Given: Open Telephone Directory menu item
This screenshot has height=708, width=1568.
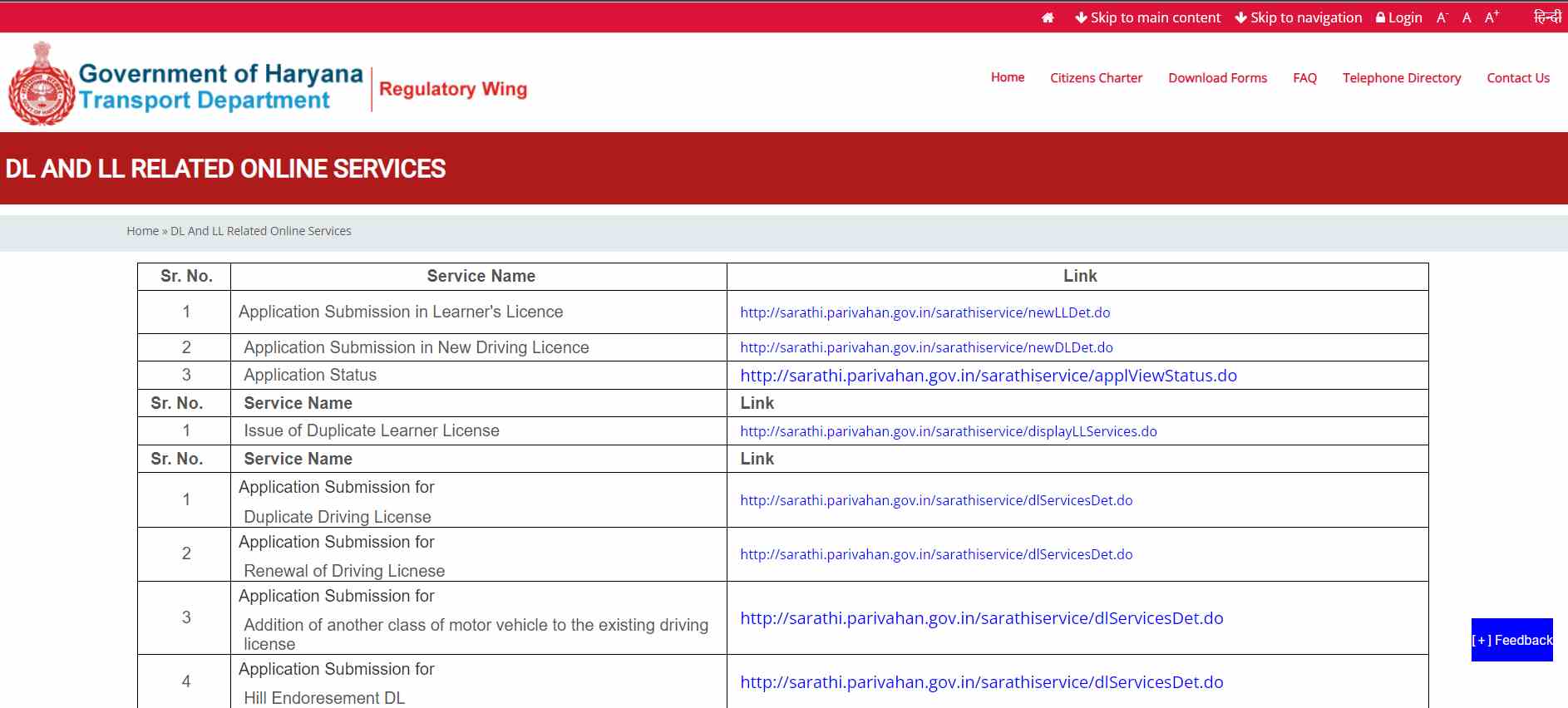Looking at the screenshot, I should [x=1402, y=78].
